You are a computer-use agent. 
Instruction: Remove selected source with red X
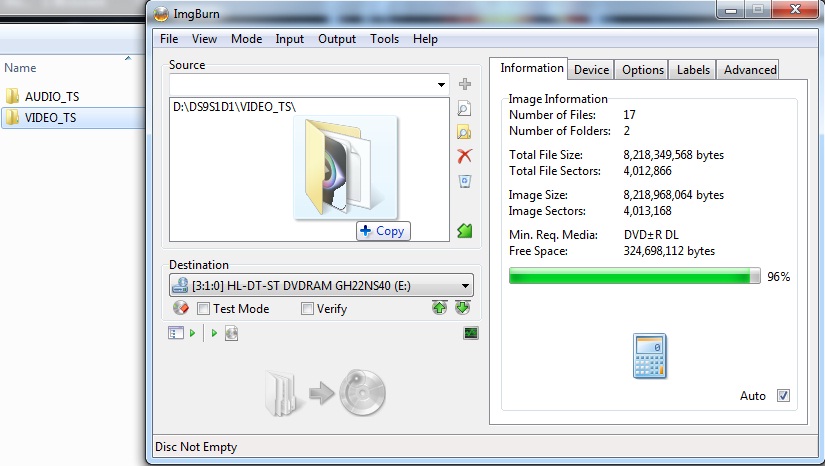(465, 156)
